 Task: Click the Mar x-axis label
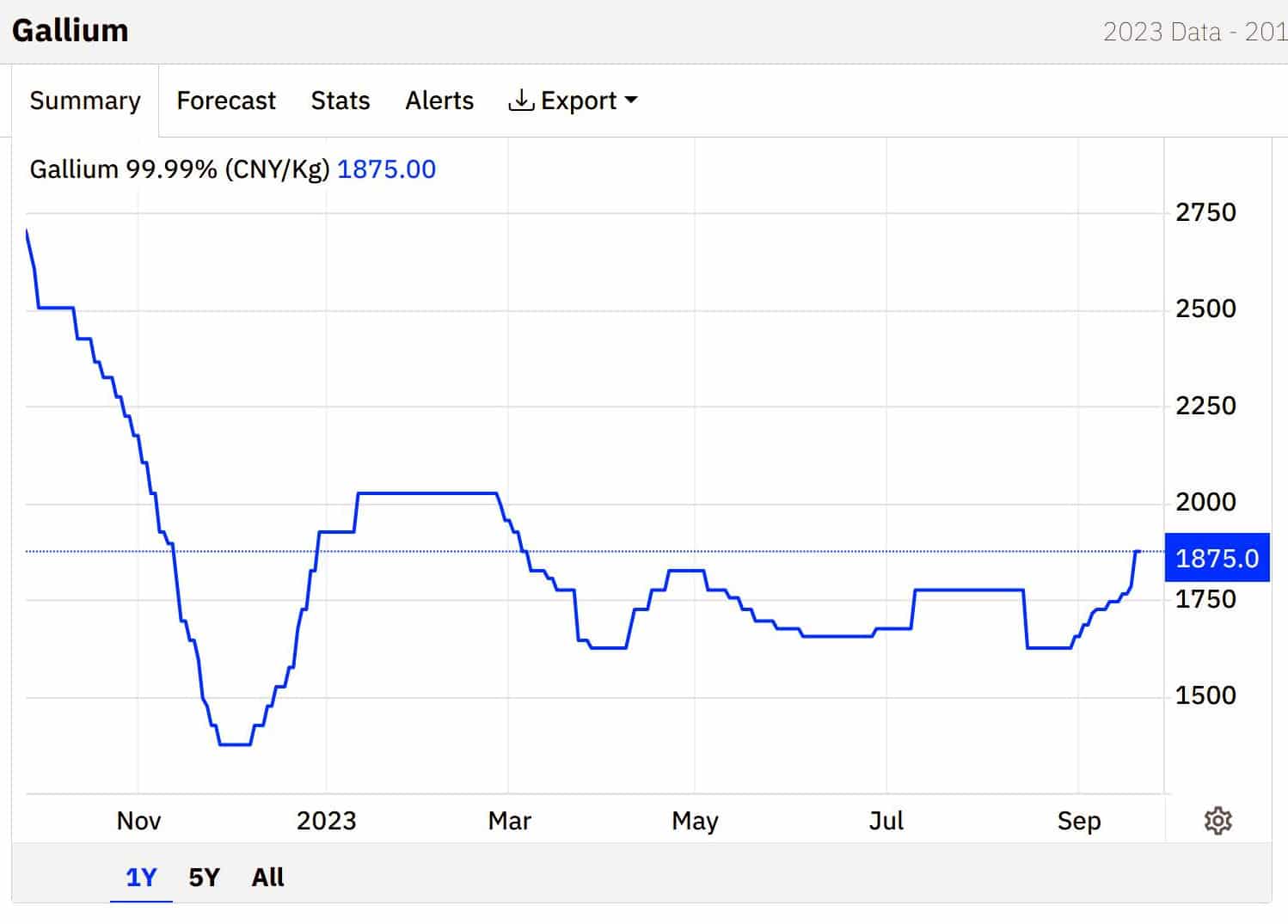coord(509,820)
